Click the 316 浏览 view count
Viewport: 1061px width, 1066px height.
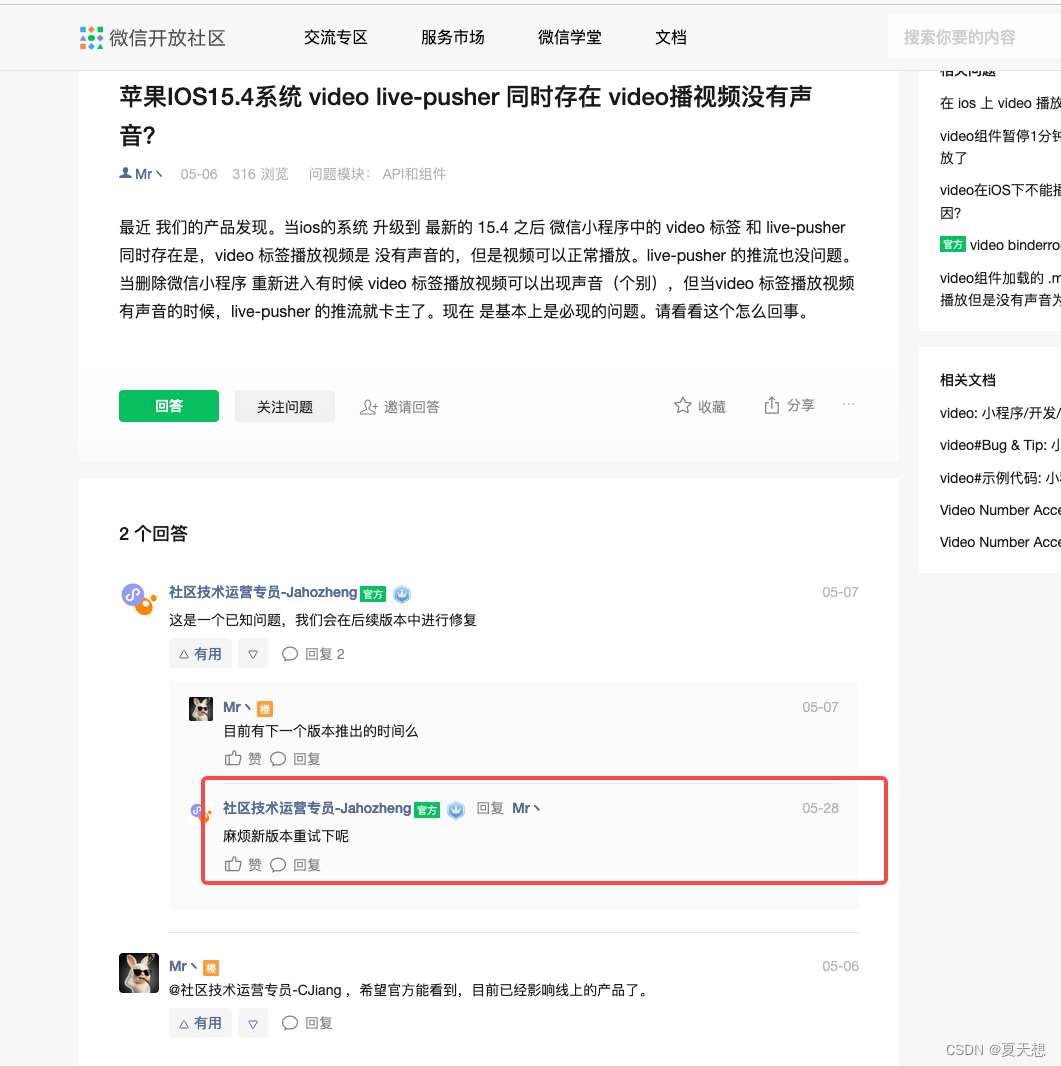pos(260,174)
